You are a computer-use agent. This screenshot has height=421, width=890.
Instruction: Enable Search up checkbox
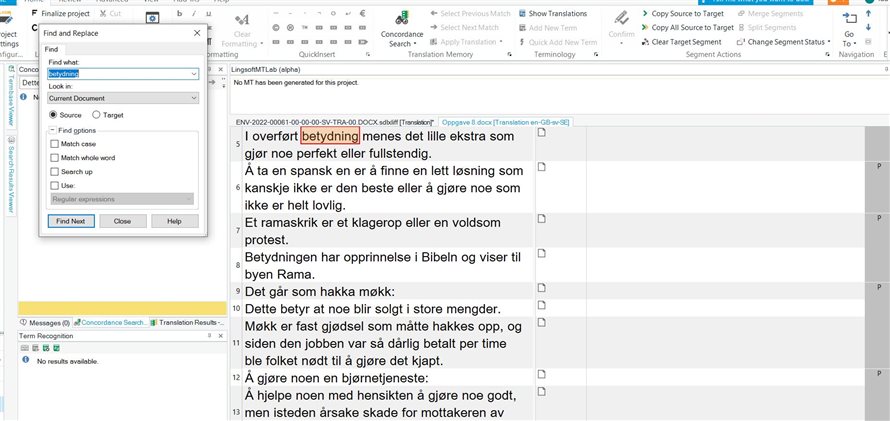pos(54,171)
